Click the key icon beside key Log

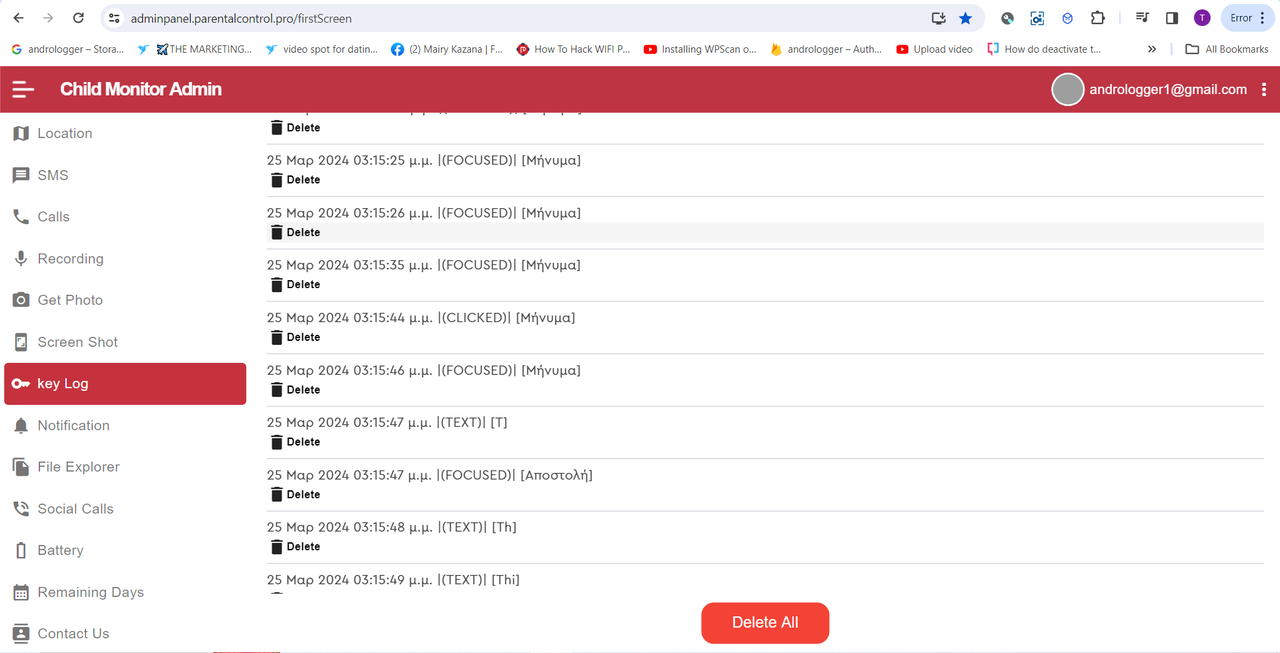point(21,384)
